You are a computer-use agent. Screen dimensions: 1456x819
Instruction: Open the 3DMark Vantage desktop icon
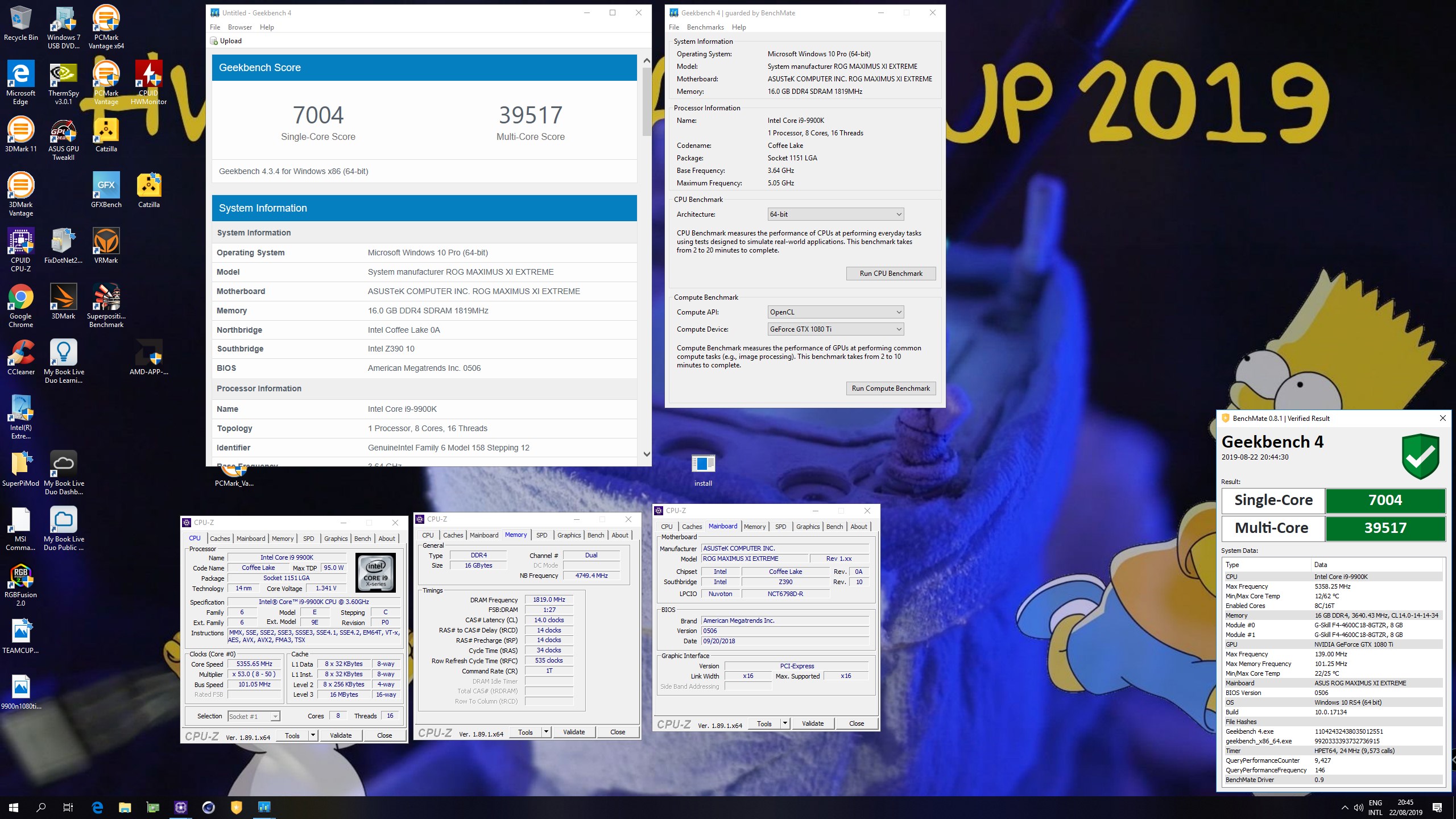coord(20,195)
